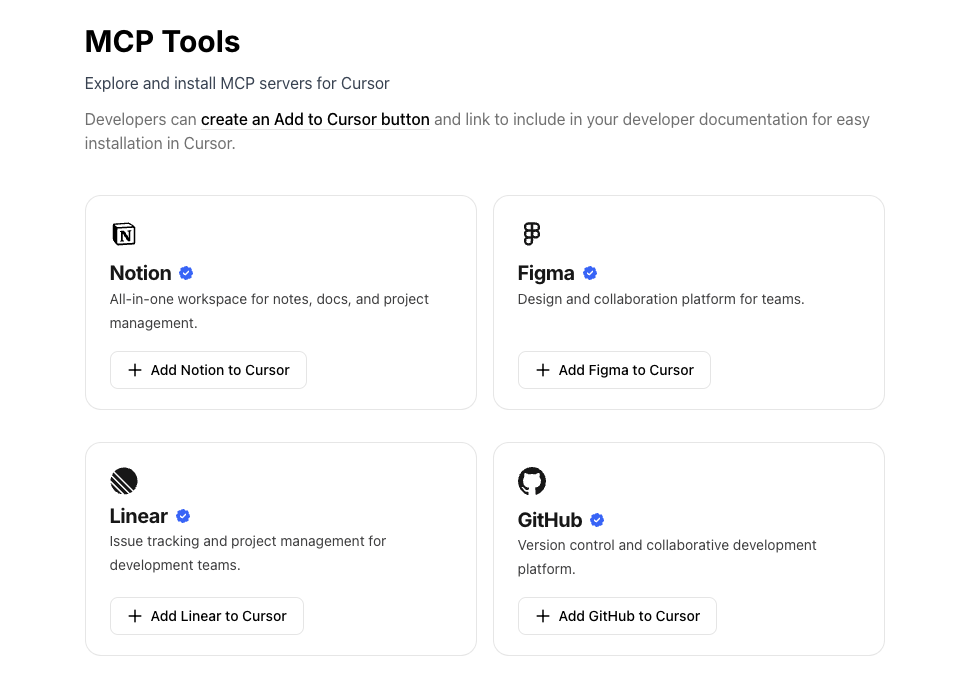Open the create an Add to Cursor button link
Viewport: 963px width, 674px height.
click(315, 119)
